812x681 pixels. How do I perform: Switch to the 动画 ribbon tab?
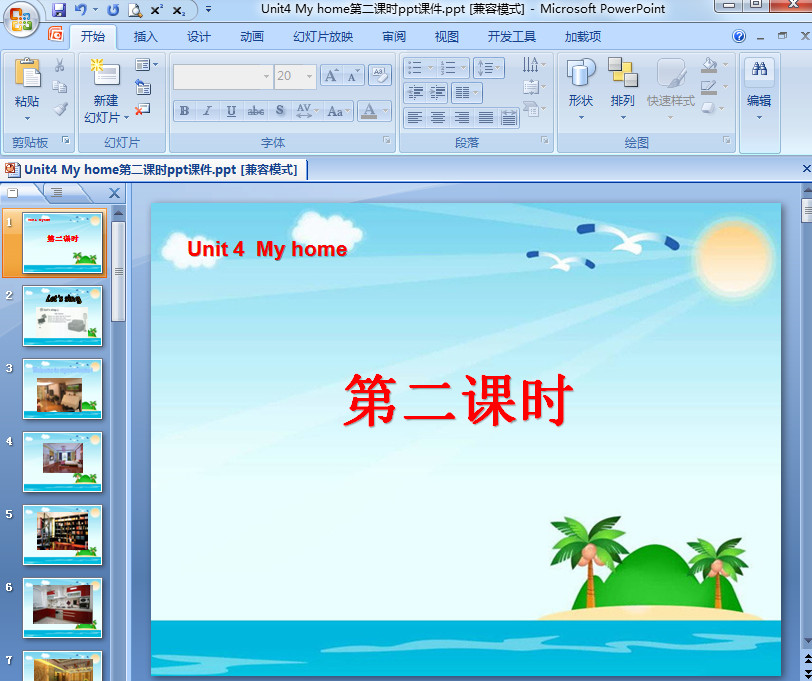tap(252, 37)
